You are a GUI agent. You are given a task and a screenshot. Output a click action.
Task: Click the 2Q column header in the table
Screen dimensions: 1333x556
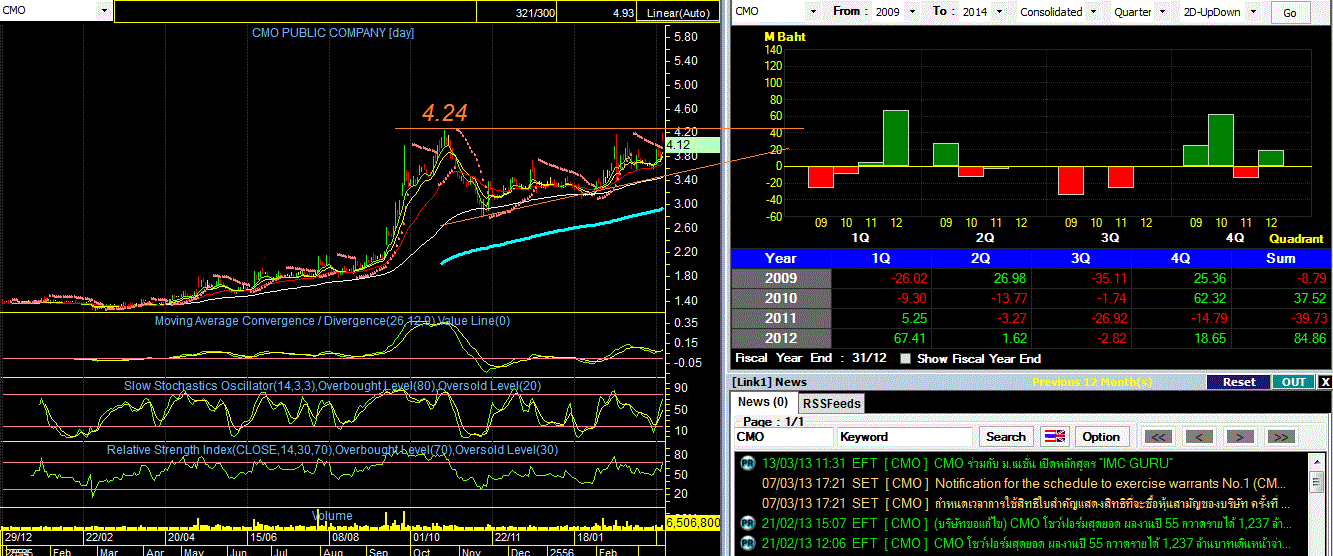[x=983, y=258]
